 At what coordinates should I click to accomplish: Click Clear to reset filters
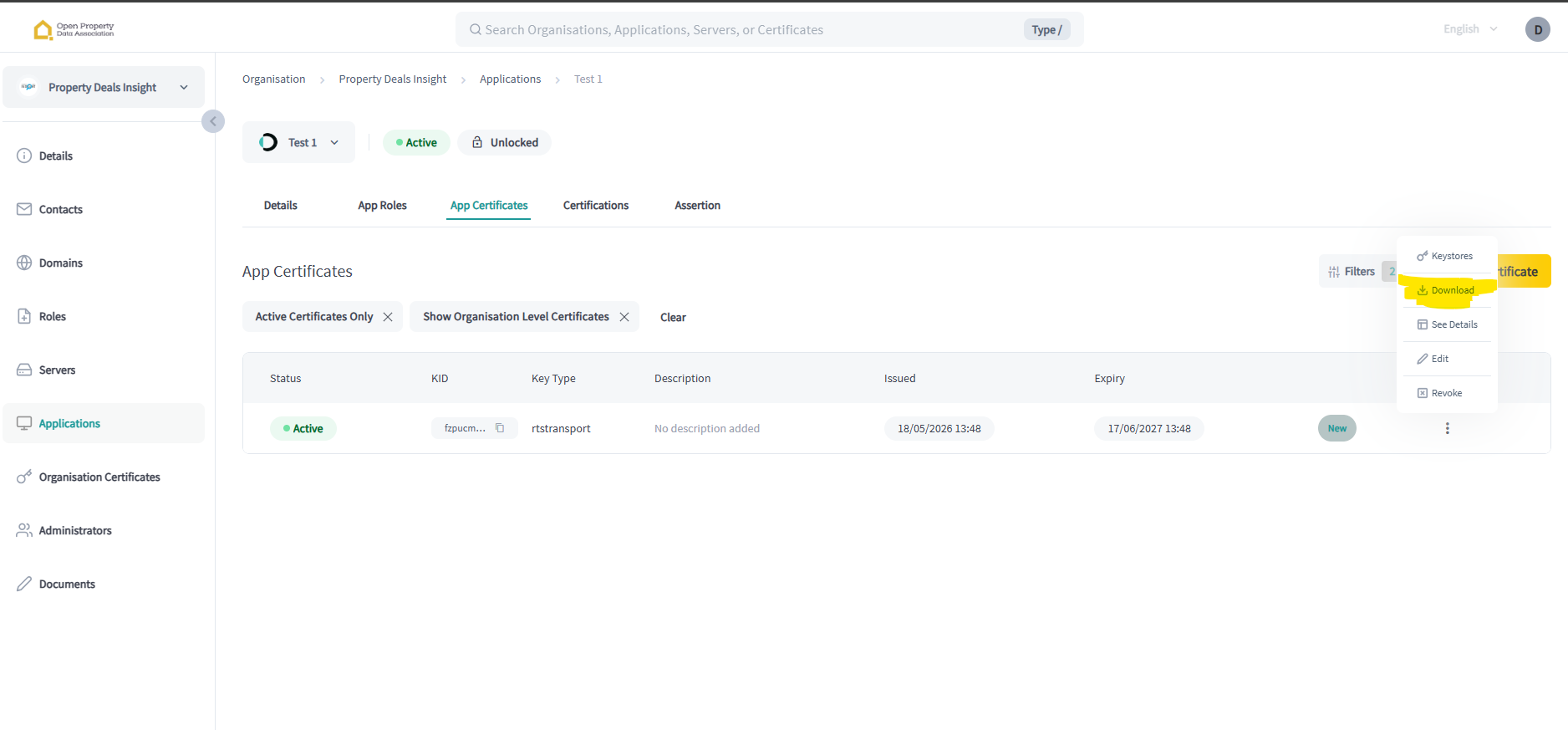(x=673, y=317)
